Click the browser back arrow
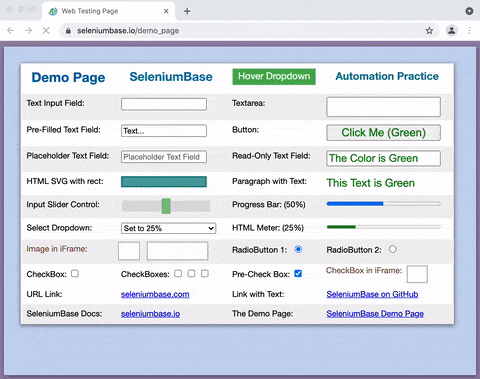 pos(11,31)
